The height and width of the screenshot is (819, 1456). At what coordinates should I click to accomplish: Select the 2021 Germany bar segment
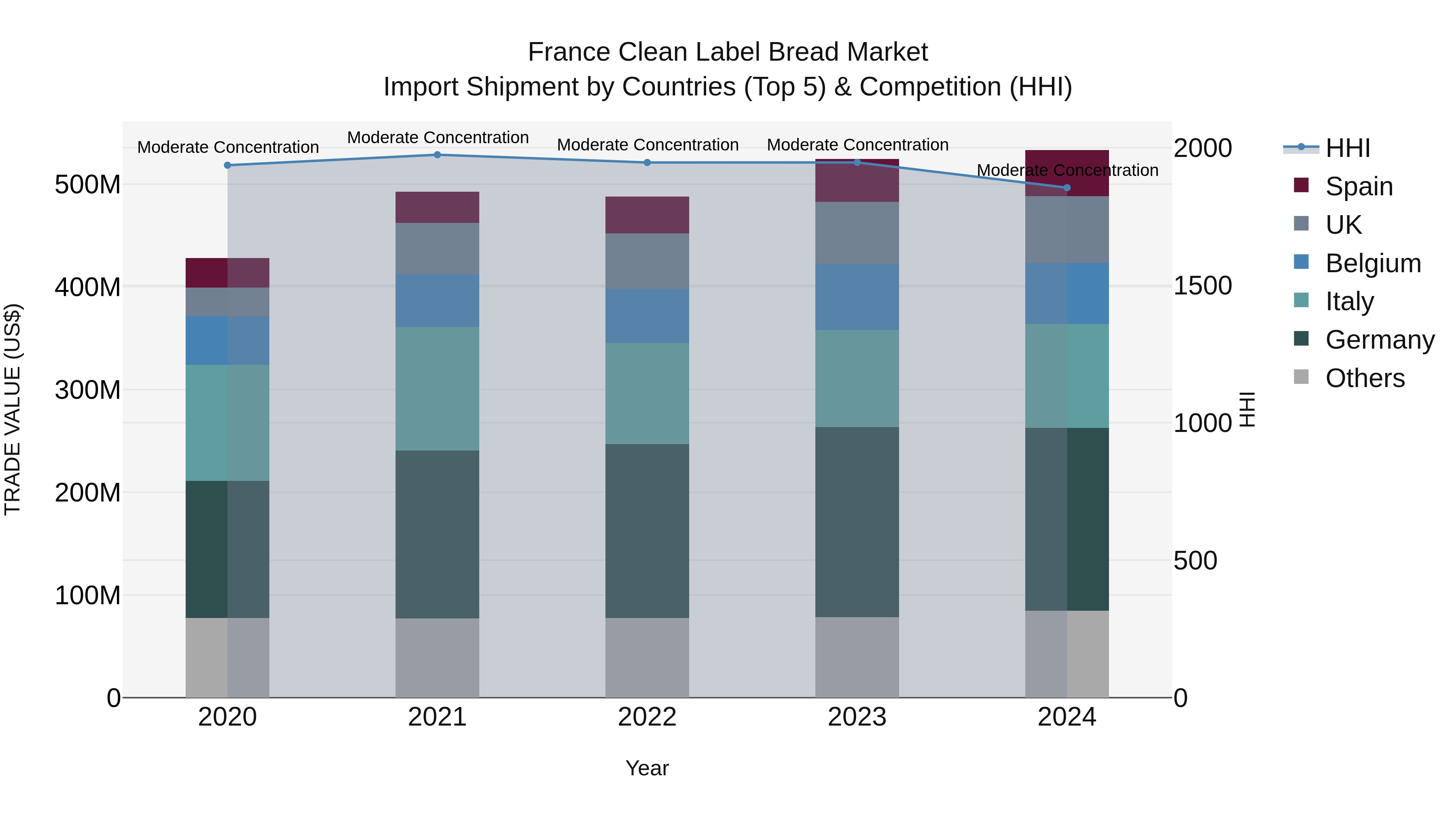point(437,534)
